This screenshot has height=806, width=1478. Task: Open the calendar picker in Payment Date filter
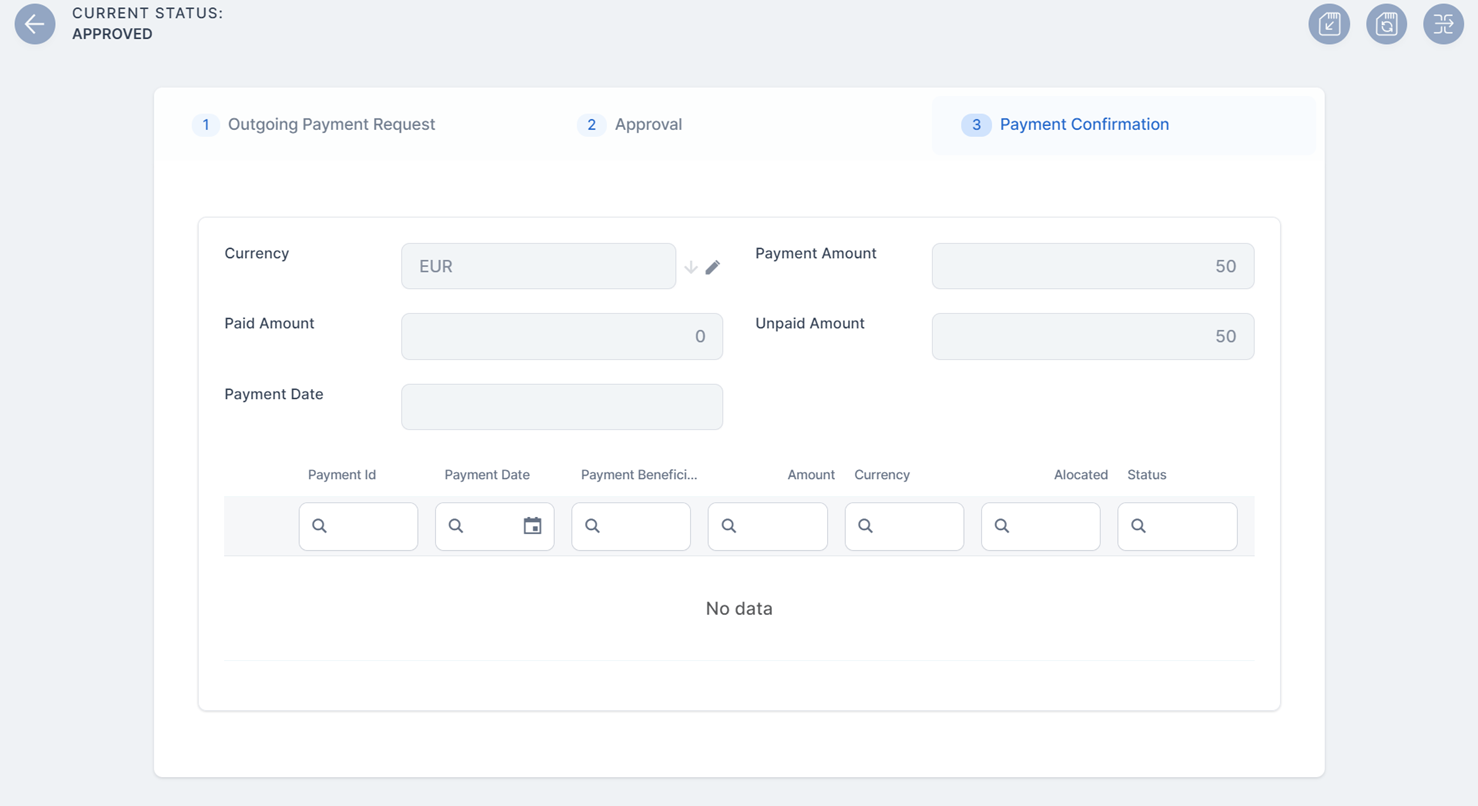pyautogui.click(x=532, y=526)
